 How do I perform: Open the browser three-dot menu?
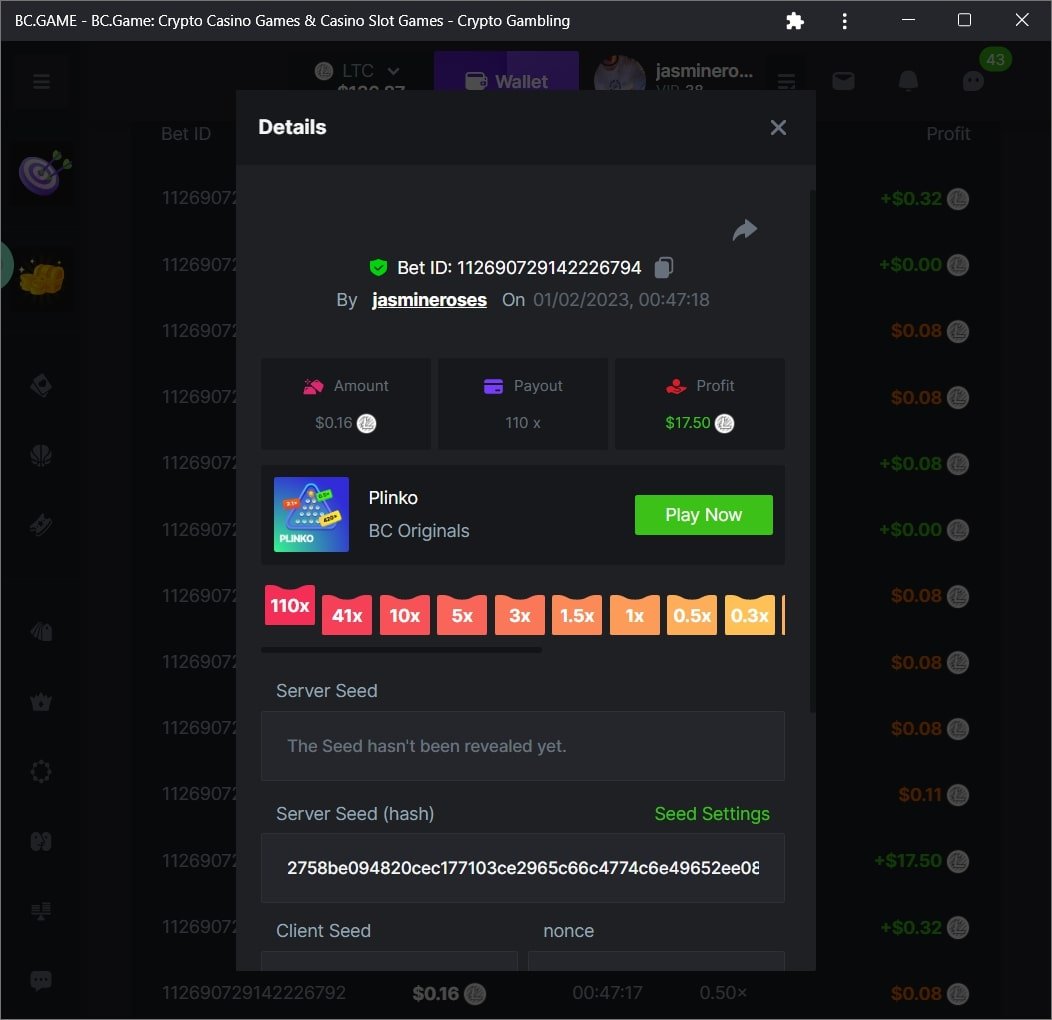coord(845,21)
